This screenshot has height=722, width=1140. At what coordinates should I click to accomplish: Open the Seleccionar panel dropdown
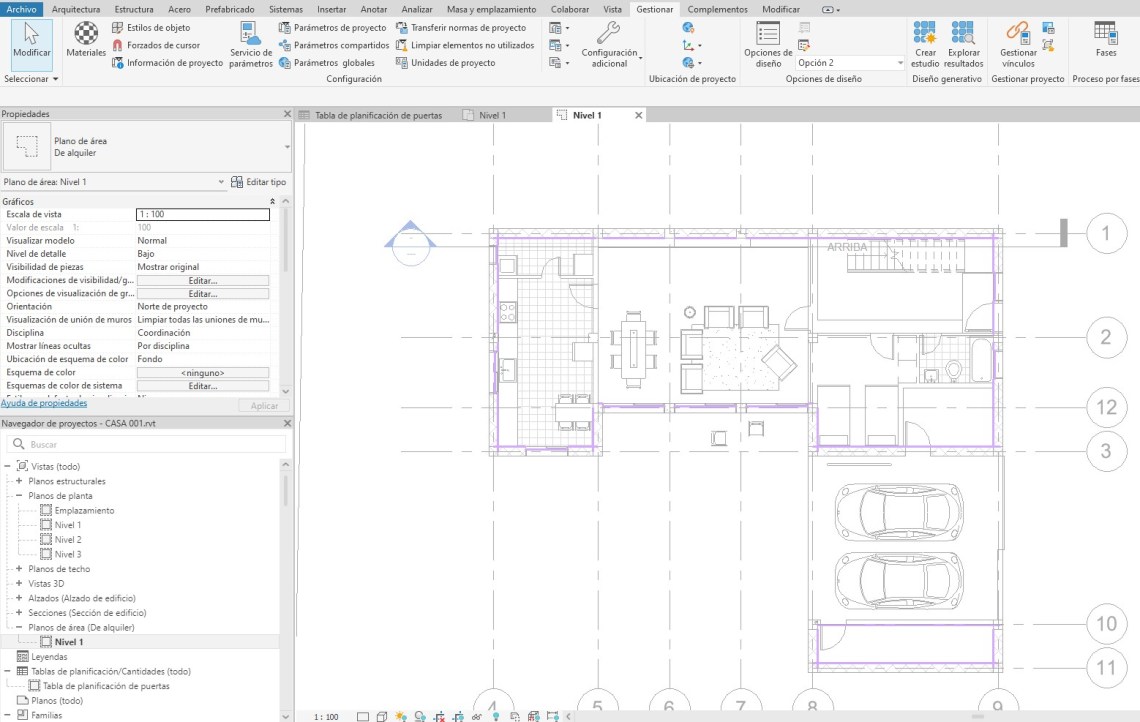[32, 78]
